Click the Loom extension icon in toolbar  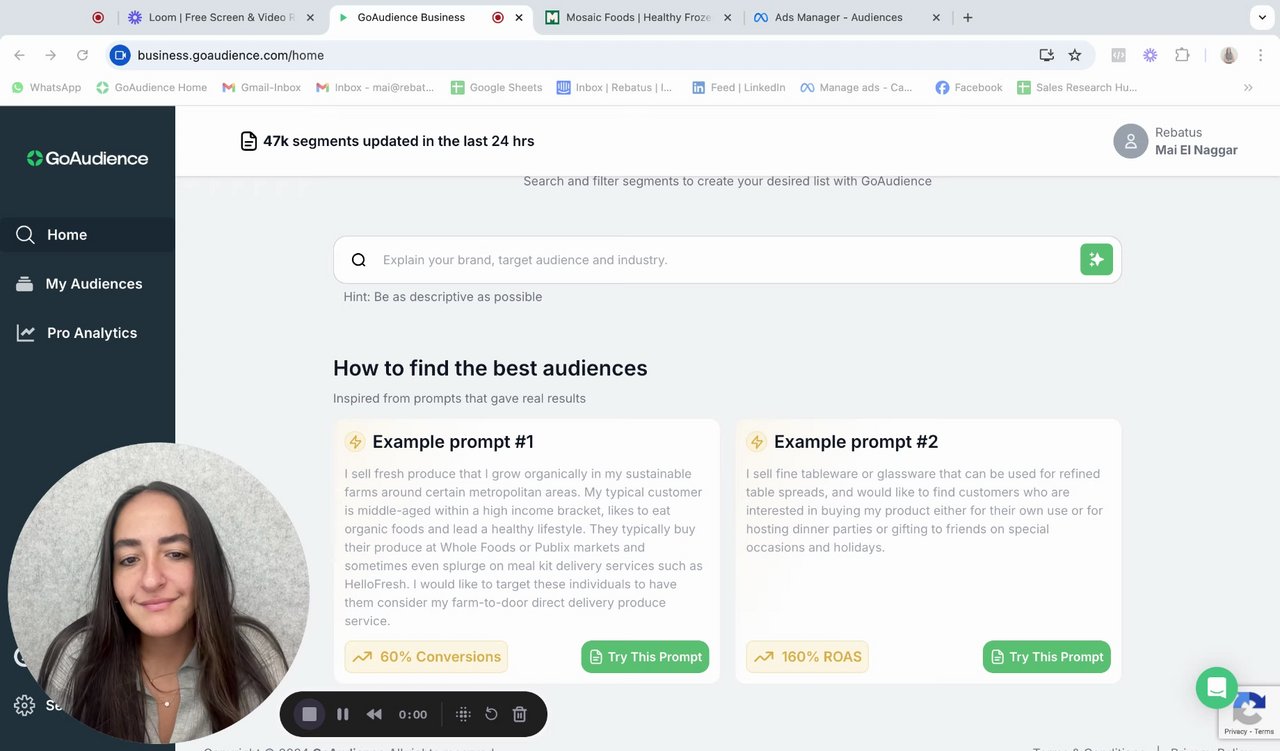[x=1150, y=55]
